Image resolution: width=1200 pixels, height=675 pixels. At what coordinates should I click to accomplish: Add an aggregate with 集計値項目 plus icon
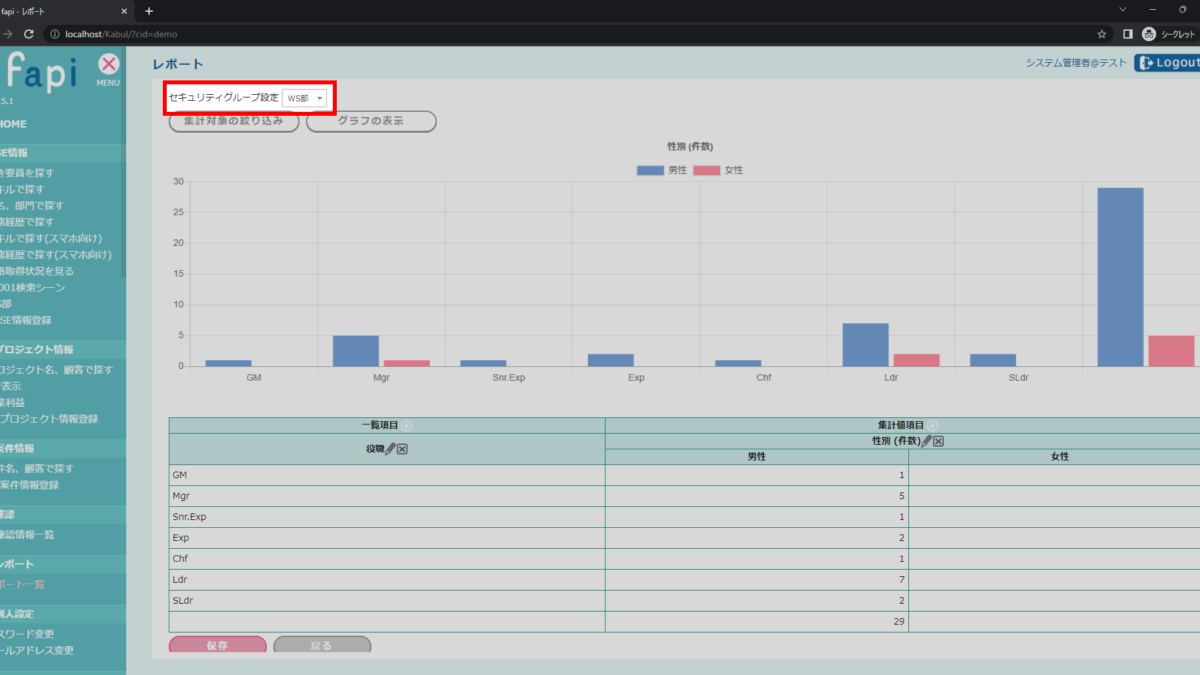(932, 426)
